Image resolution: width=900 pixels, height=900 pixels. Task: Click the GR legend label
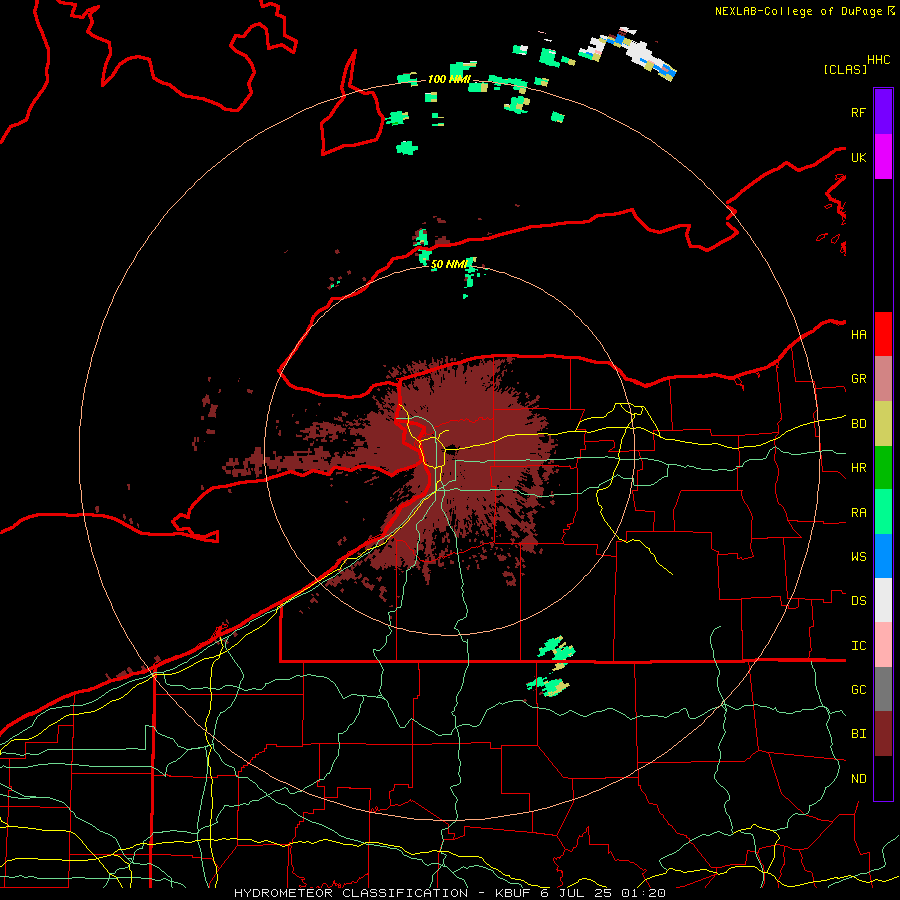[858, 379]
